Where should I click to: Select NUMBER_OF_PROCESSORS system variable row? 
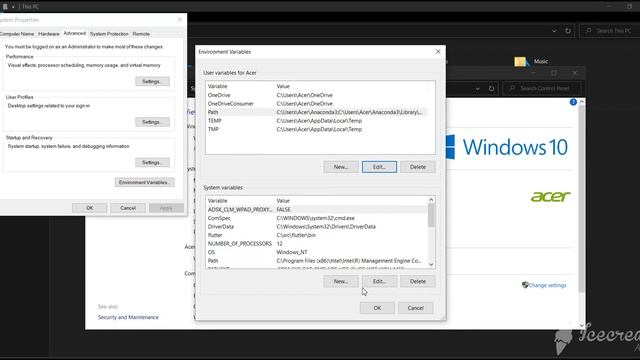tap(317, 244)
